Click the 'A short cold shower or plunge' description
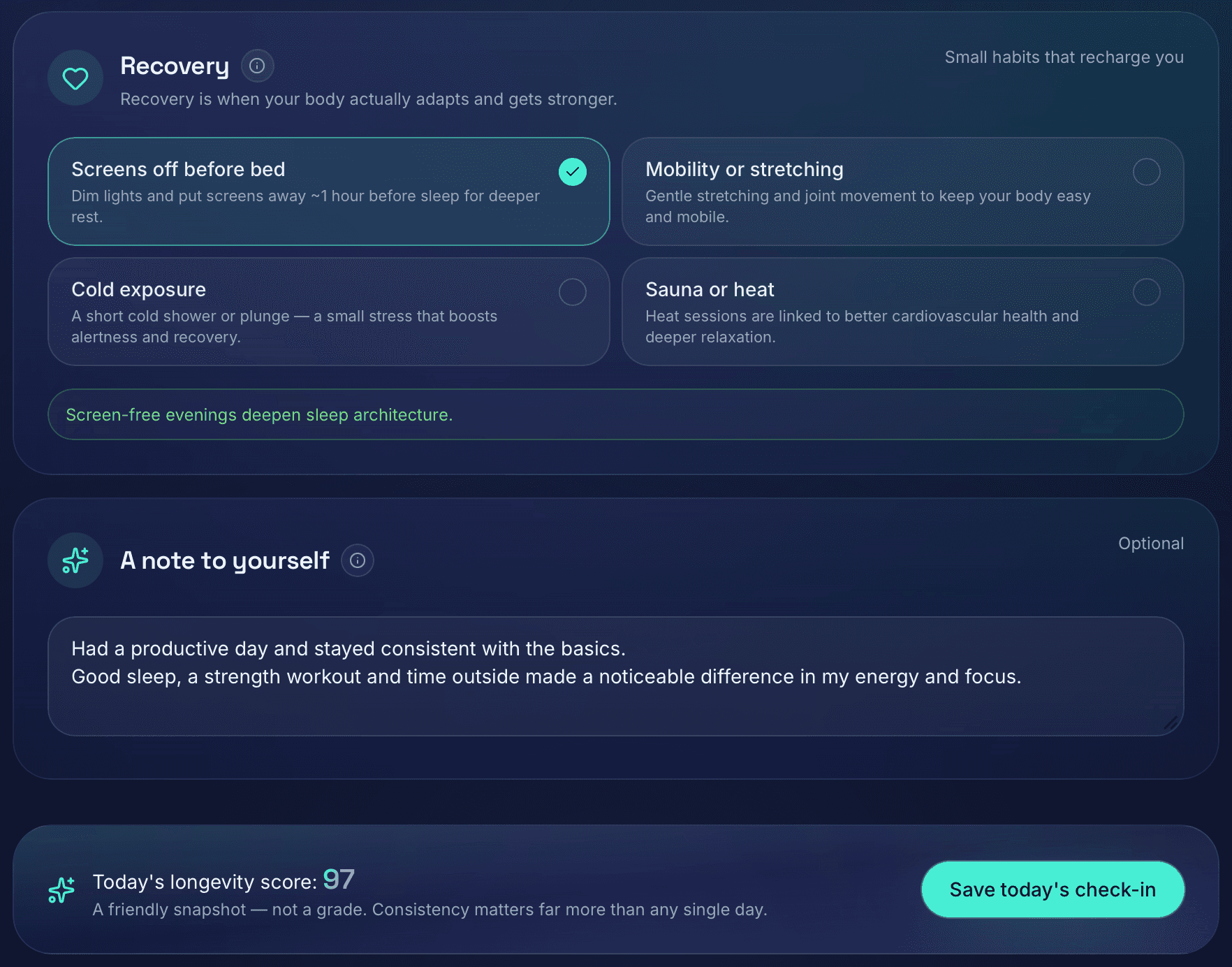Viewport: 1232px width, 967px height. coord(284,326)
